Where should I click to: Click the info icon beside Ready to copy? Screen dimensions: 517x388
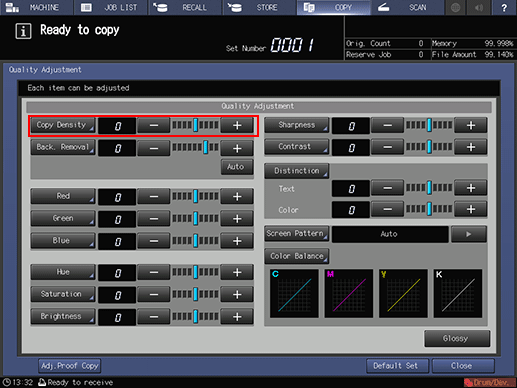tap(23, 31)
